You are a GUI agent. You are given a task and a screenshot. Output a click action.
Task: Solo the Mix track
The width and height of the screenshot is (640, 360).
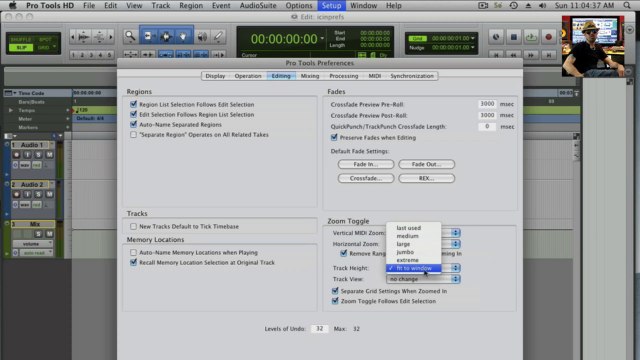coord(38,234)
